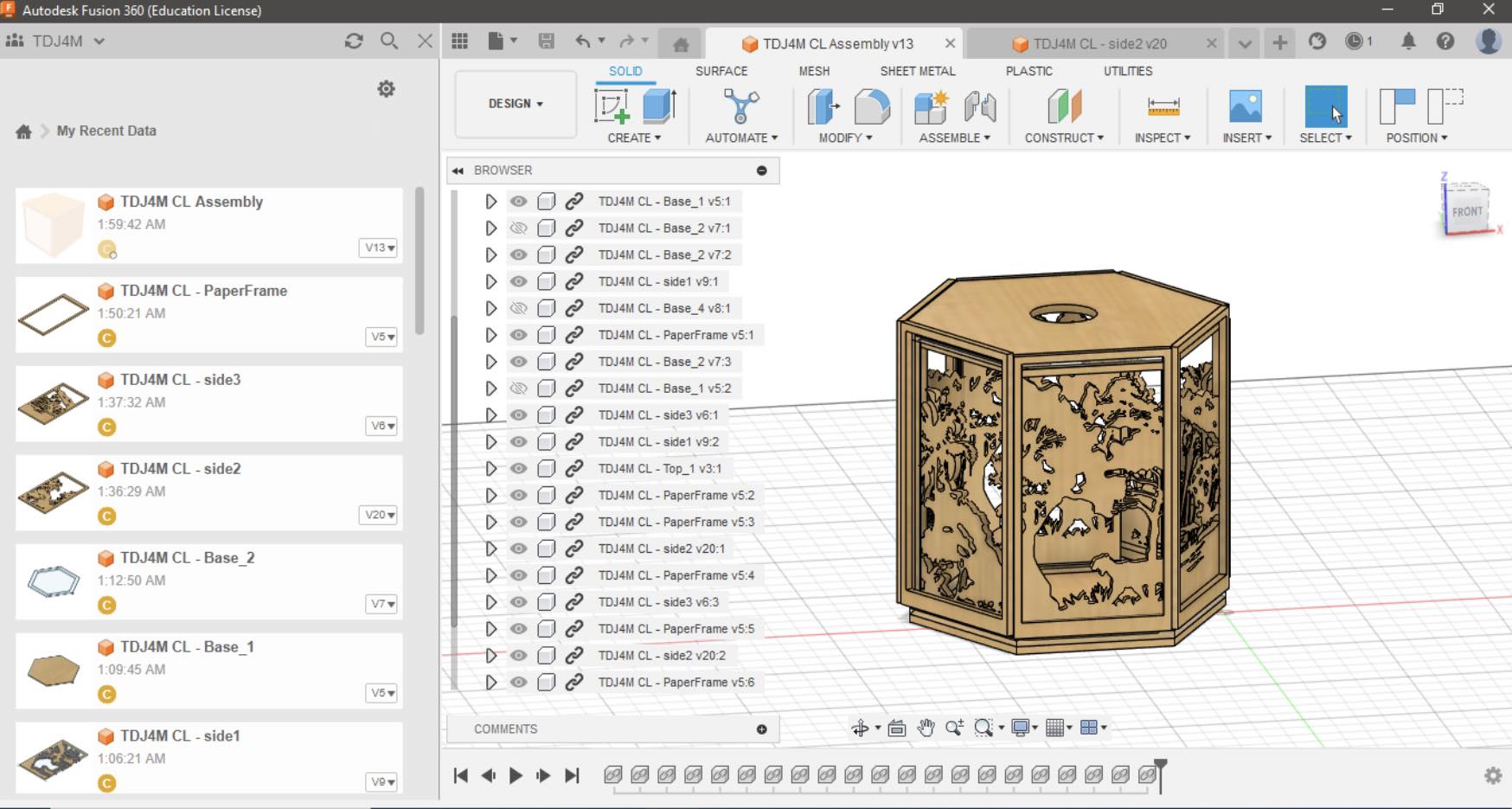This screenshot has height=809, width=1512.
Task: Click the Home view tab icon
Action: tap(681, 44)
